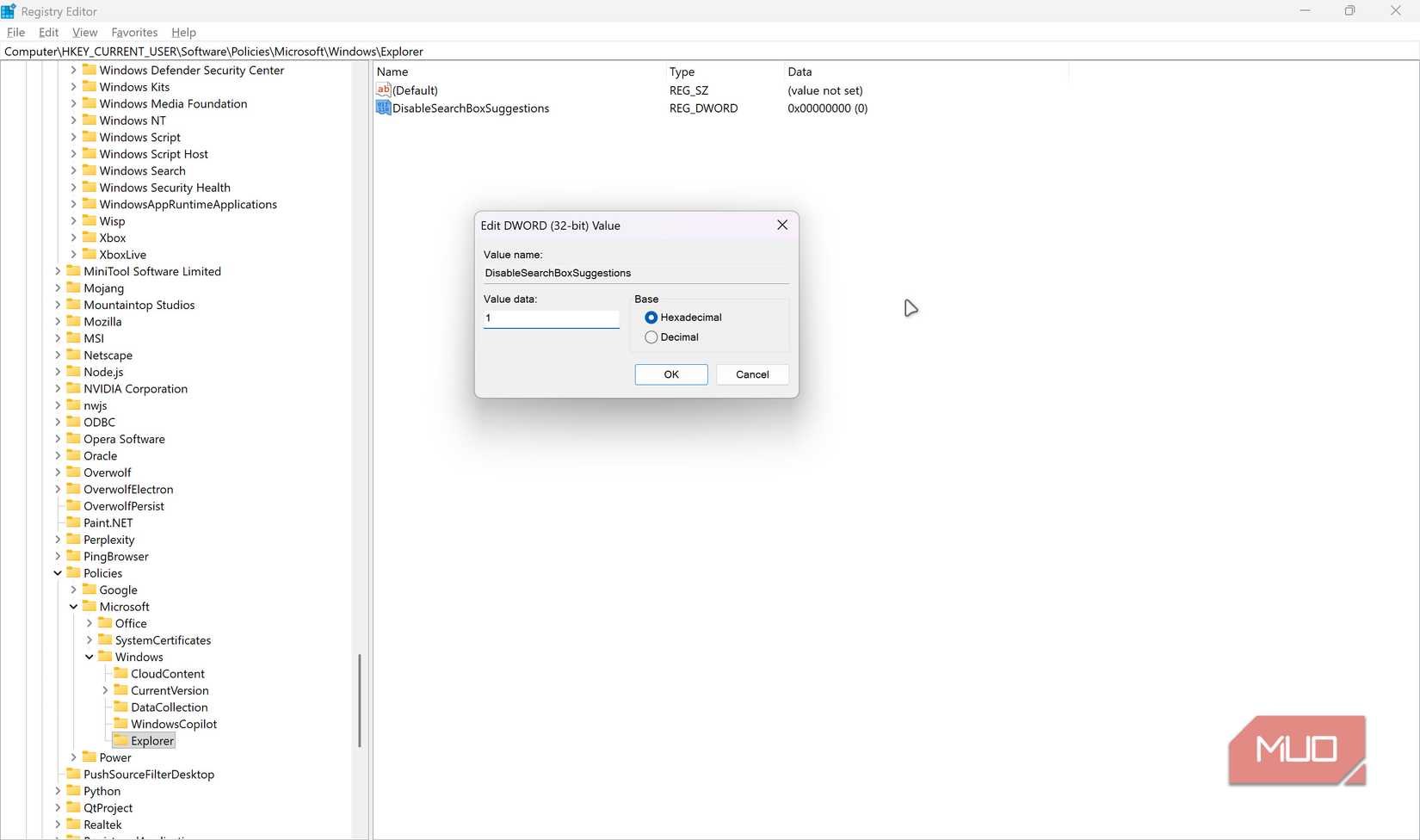Select the PingBrowser tree item

(116, 556)
